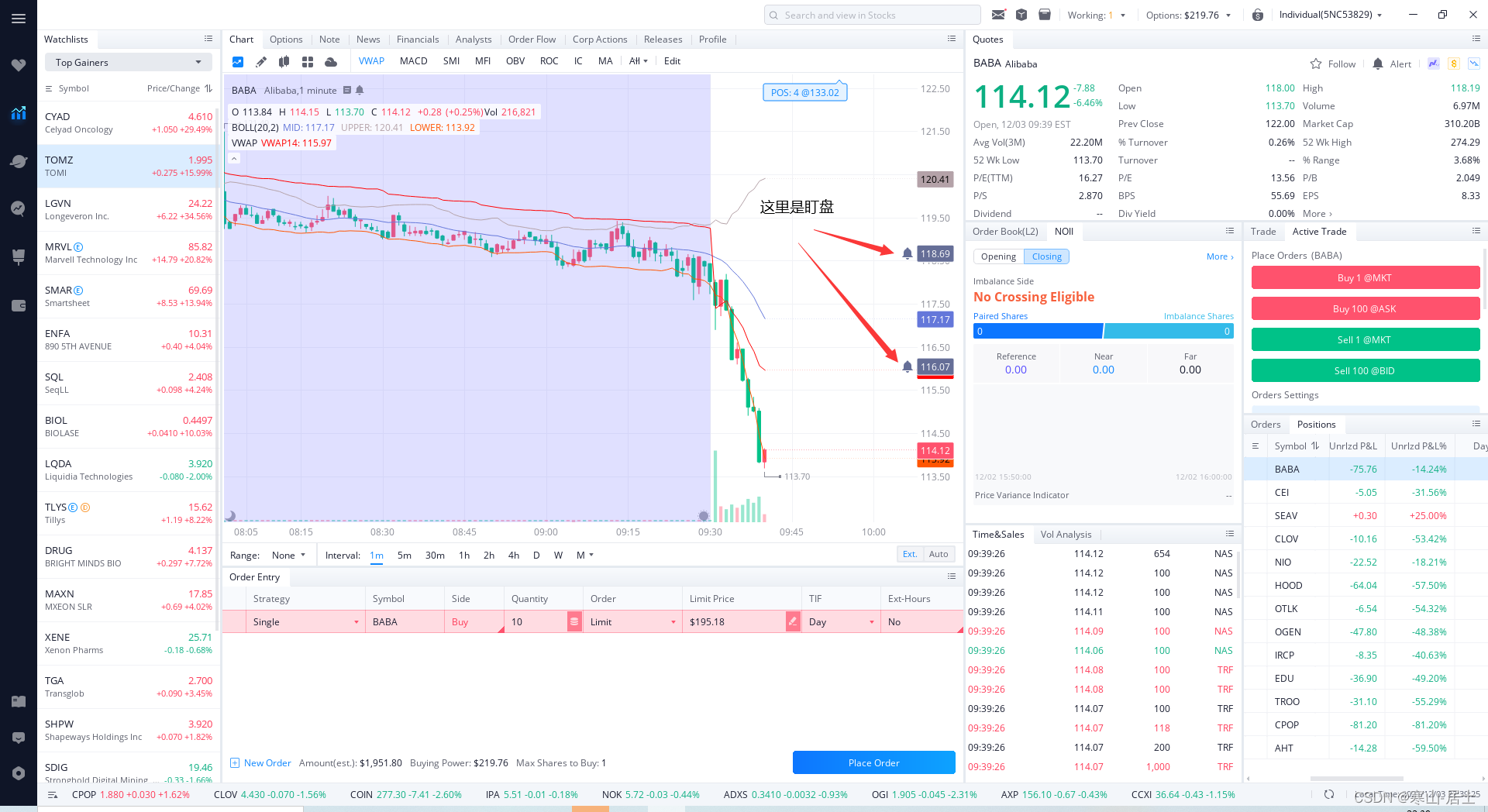Open the Range None dropdown

(288, 555)
